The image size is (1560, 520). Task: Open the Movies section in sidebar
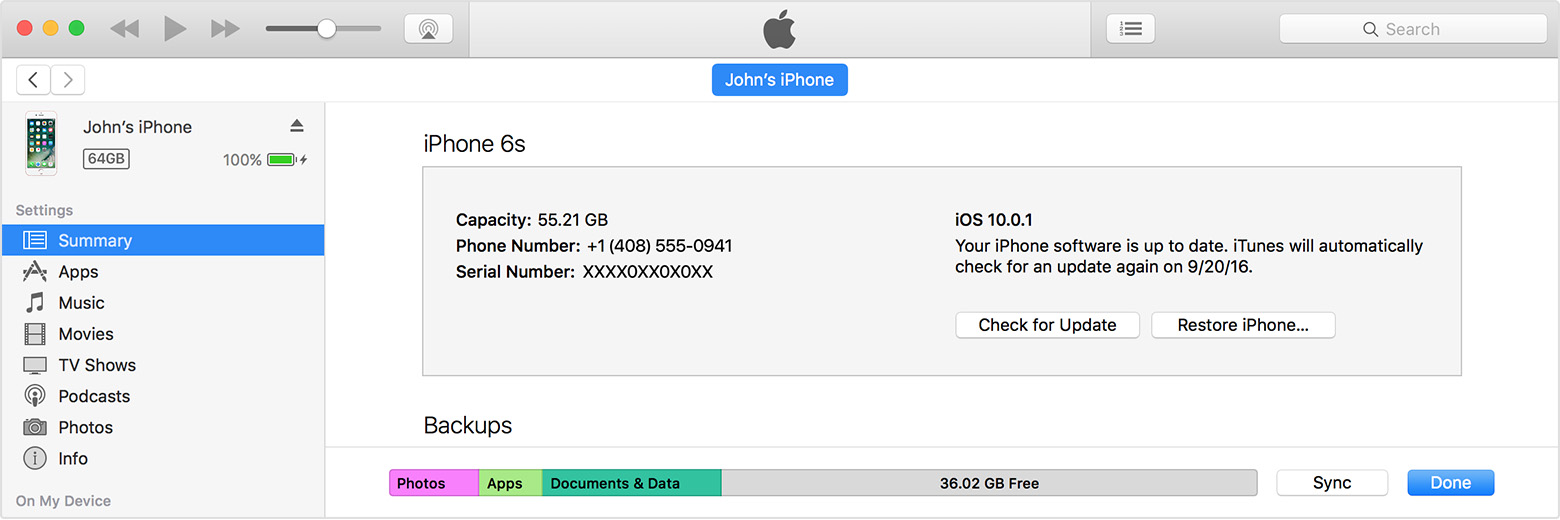click(163, 334)
